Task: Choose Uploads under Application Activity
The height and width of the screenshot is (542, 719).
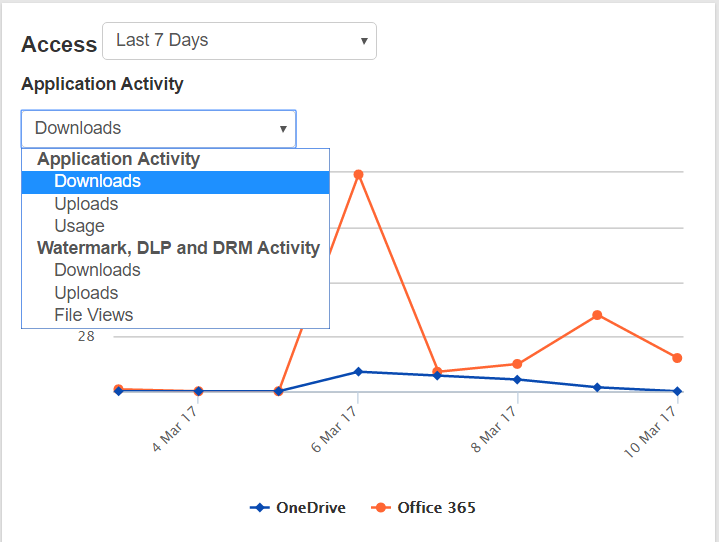Action: coord(175,204)
